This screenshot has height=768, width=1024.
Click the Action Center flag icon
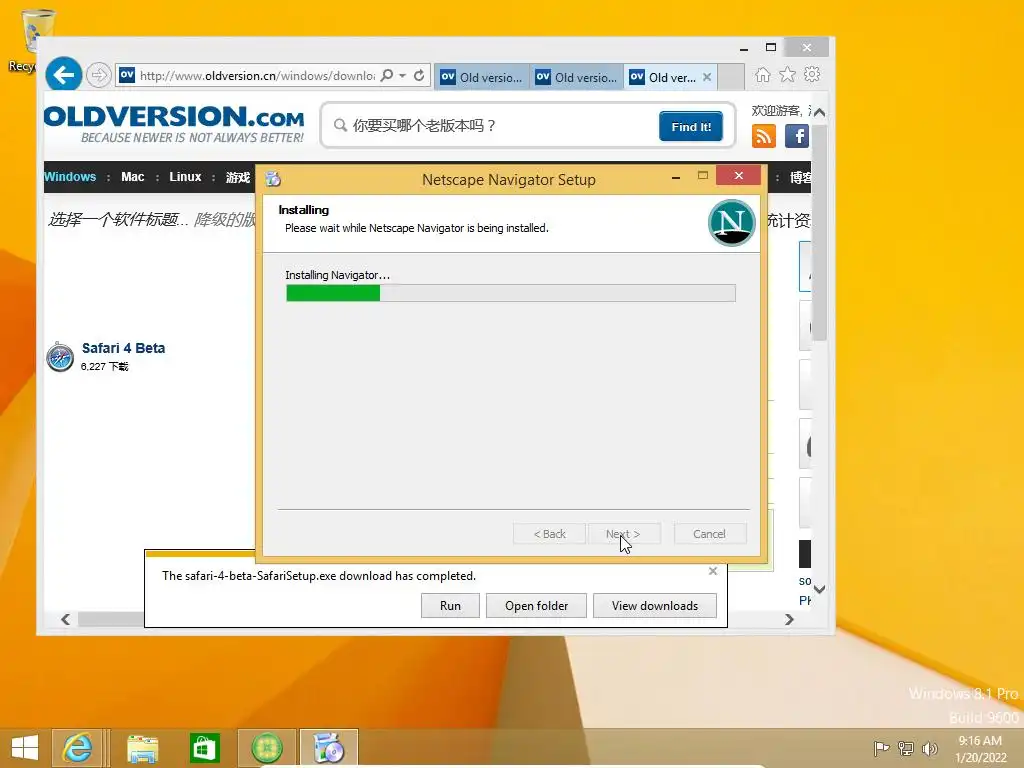881,748
